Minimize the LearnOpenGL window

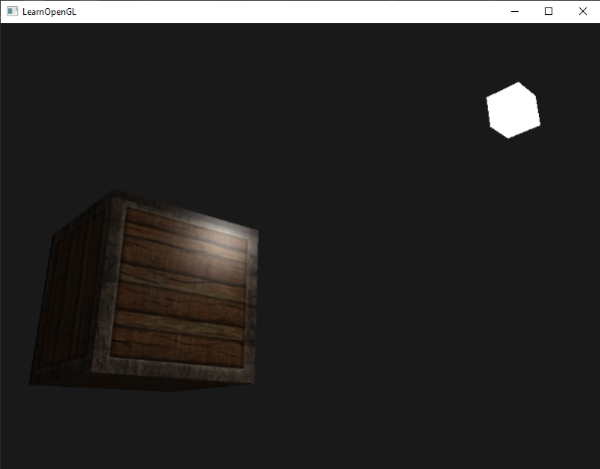[x=514, y=11]
